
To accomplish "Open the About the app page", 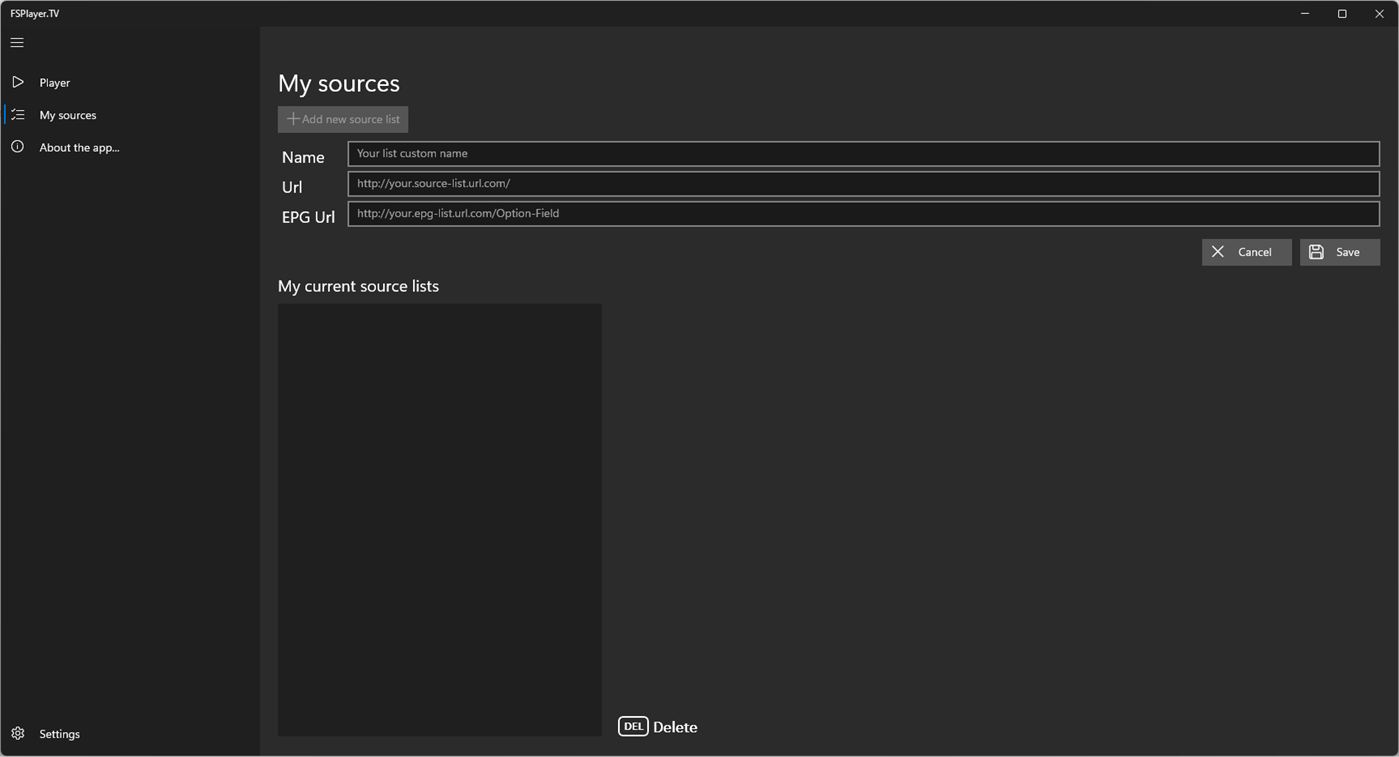I will (78, 147).
